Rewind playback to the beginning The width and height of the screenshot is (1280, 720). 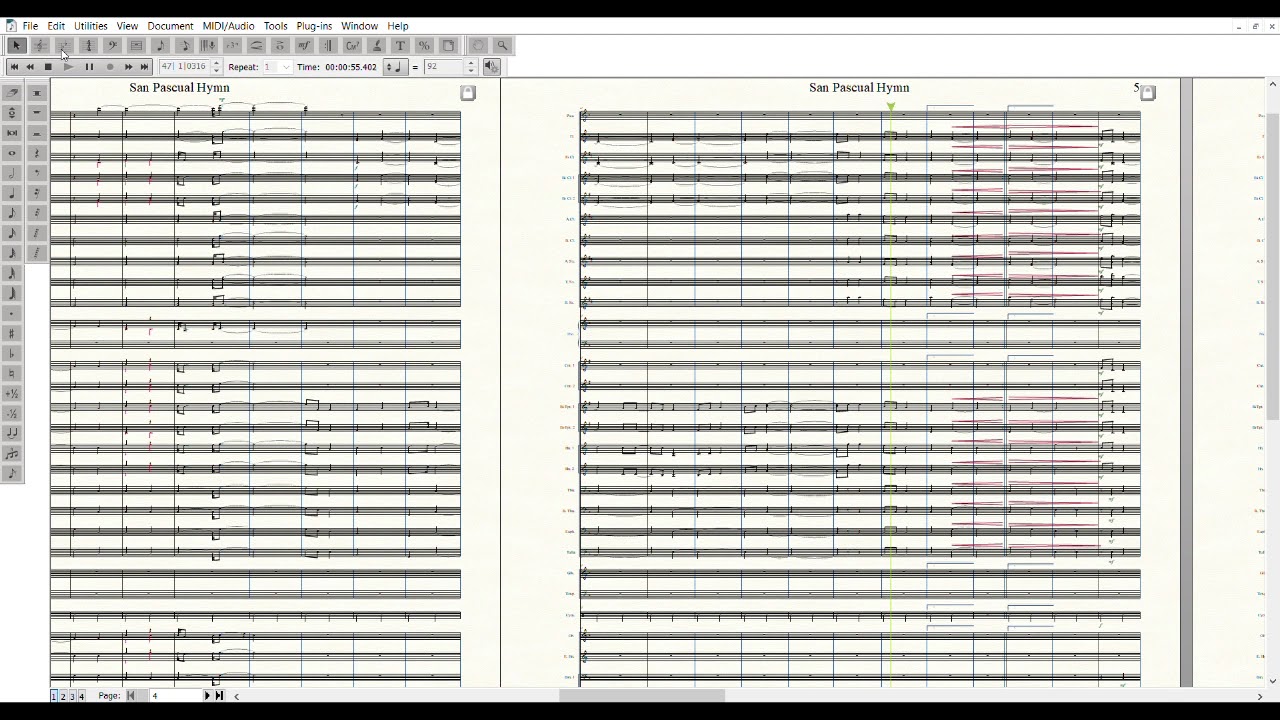pos(14,67)
